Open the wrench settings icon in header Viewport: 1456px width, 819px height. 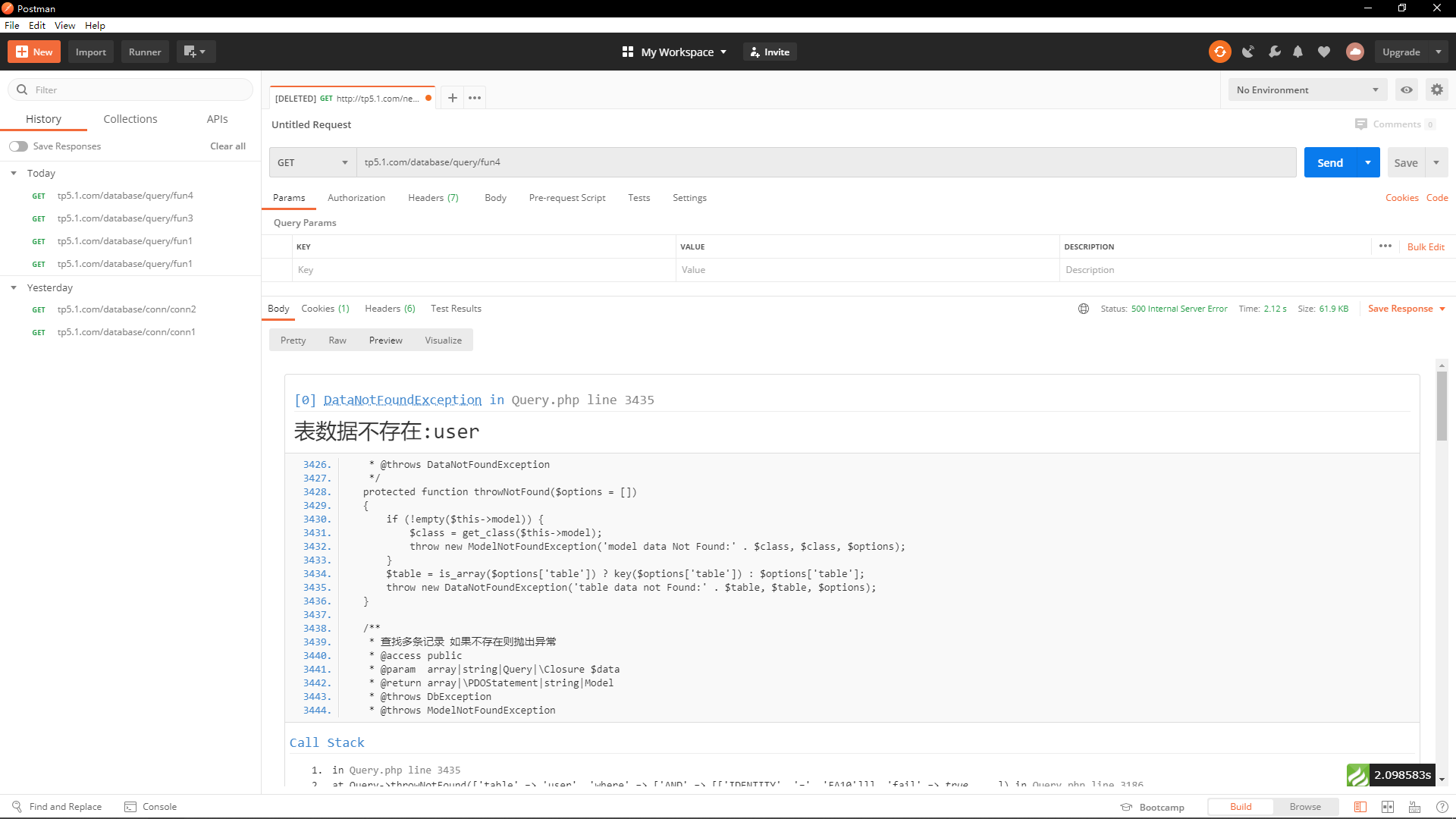1274,52
